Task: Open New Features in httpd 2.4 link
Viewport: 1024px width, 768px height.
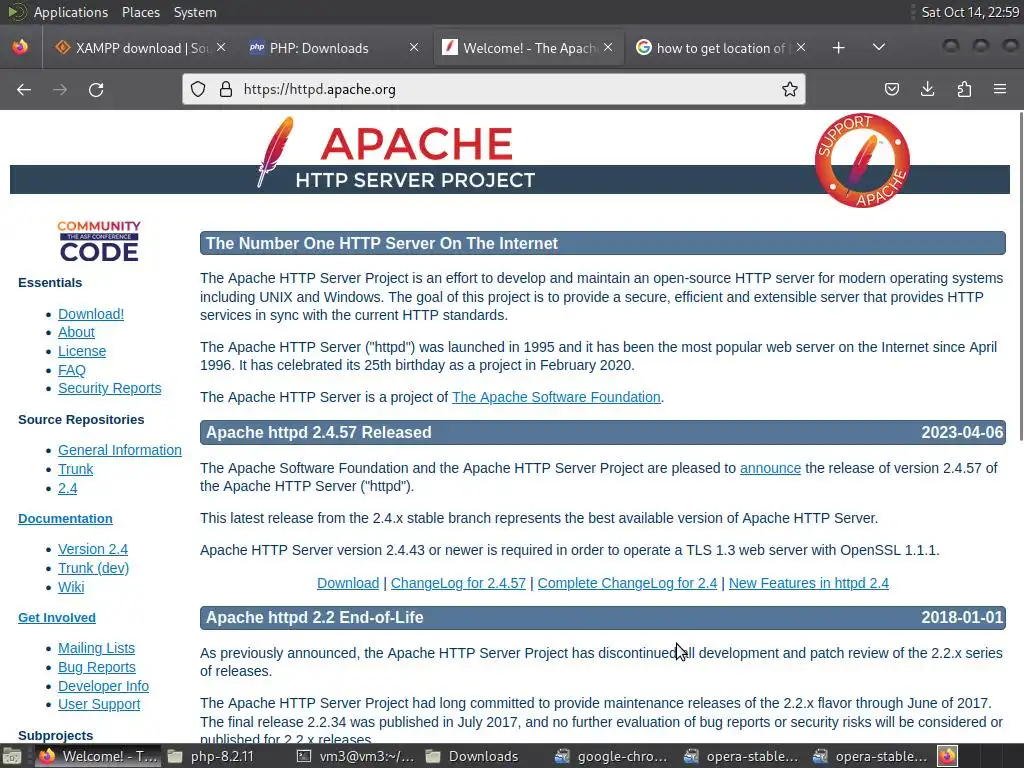Action: coord(809,583)
